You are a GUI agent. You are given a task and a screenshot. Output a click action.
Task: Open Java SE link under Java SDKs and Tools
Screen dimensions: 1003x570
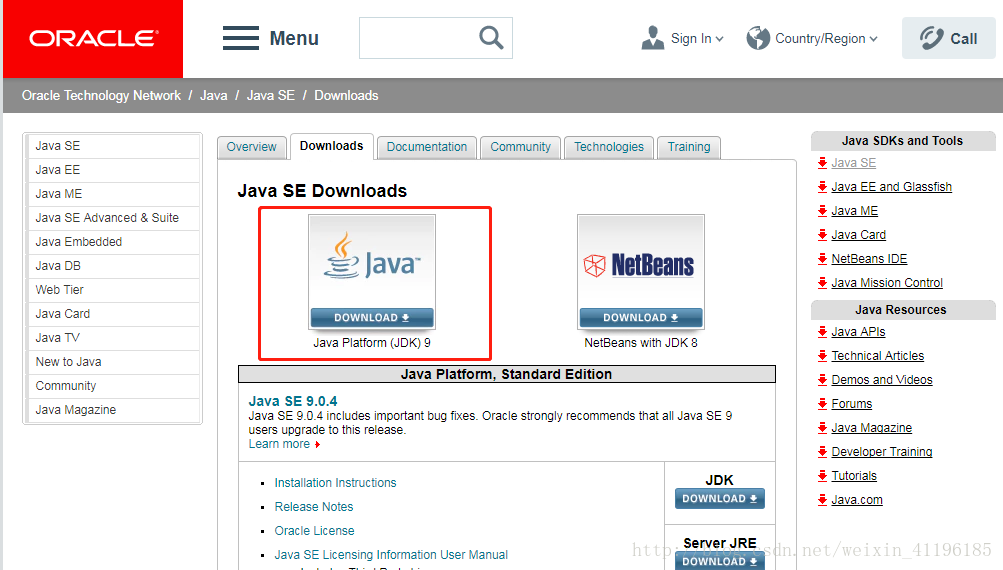click(853, 163)
